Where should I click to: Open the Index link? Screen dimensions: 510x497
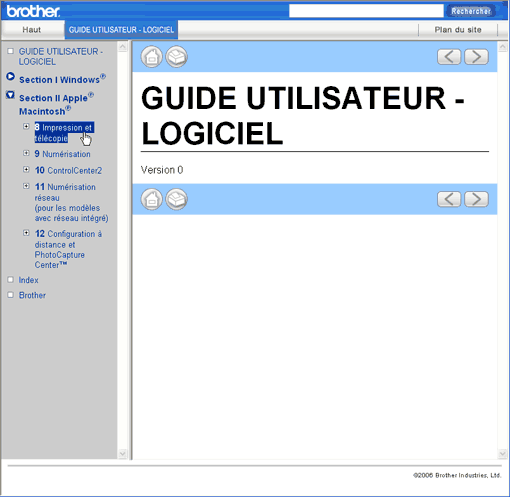[28, 280]
